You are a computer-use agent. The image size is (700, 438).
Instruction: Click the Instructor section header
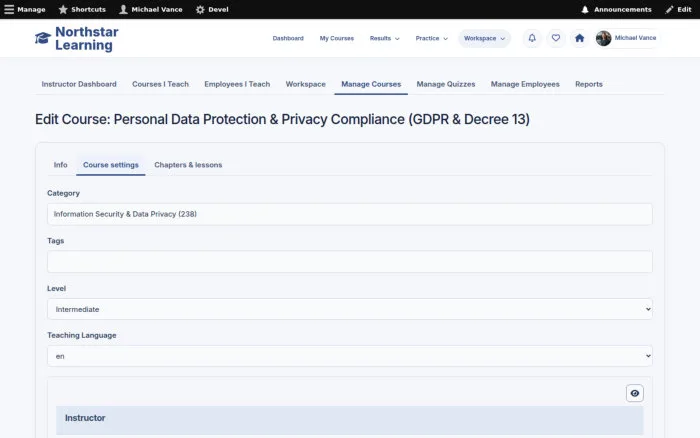(350, 420)
